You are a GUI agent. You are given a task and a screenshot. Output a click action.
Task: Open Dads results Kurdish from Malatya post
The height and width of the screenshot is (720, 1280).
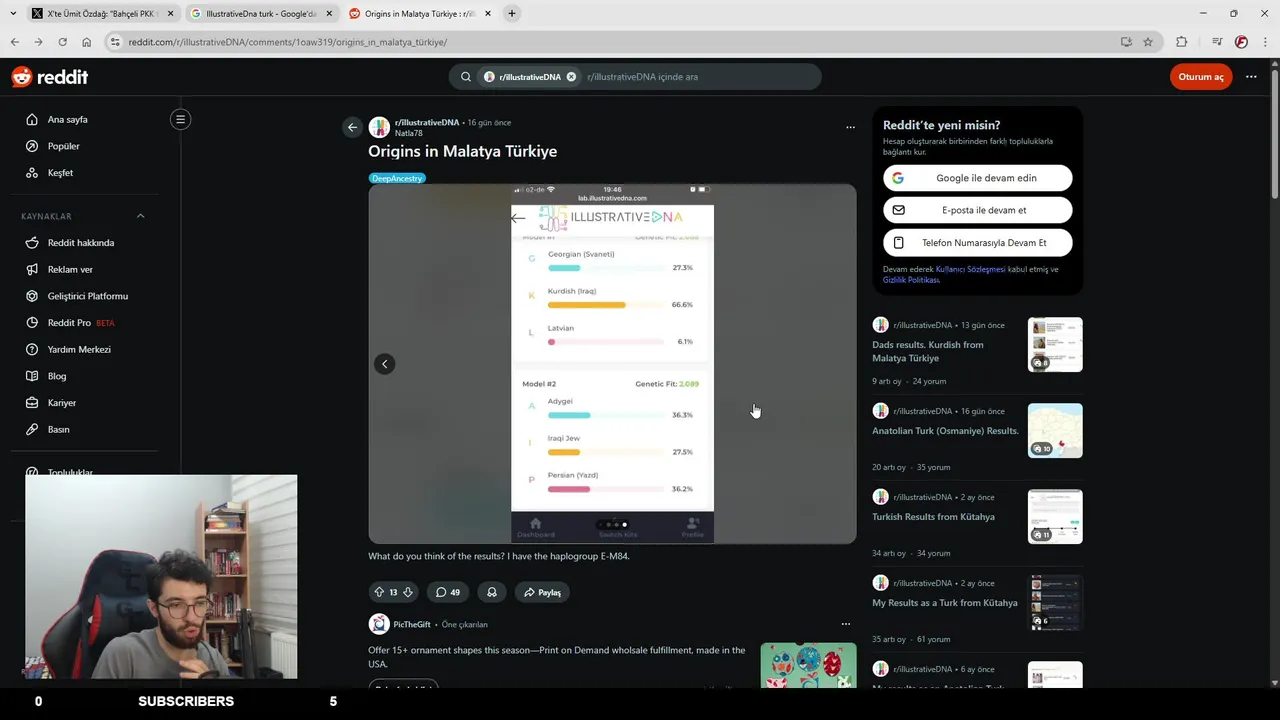click(x=927, y=351)
